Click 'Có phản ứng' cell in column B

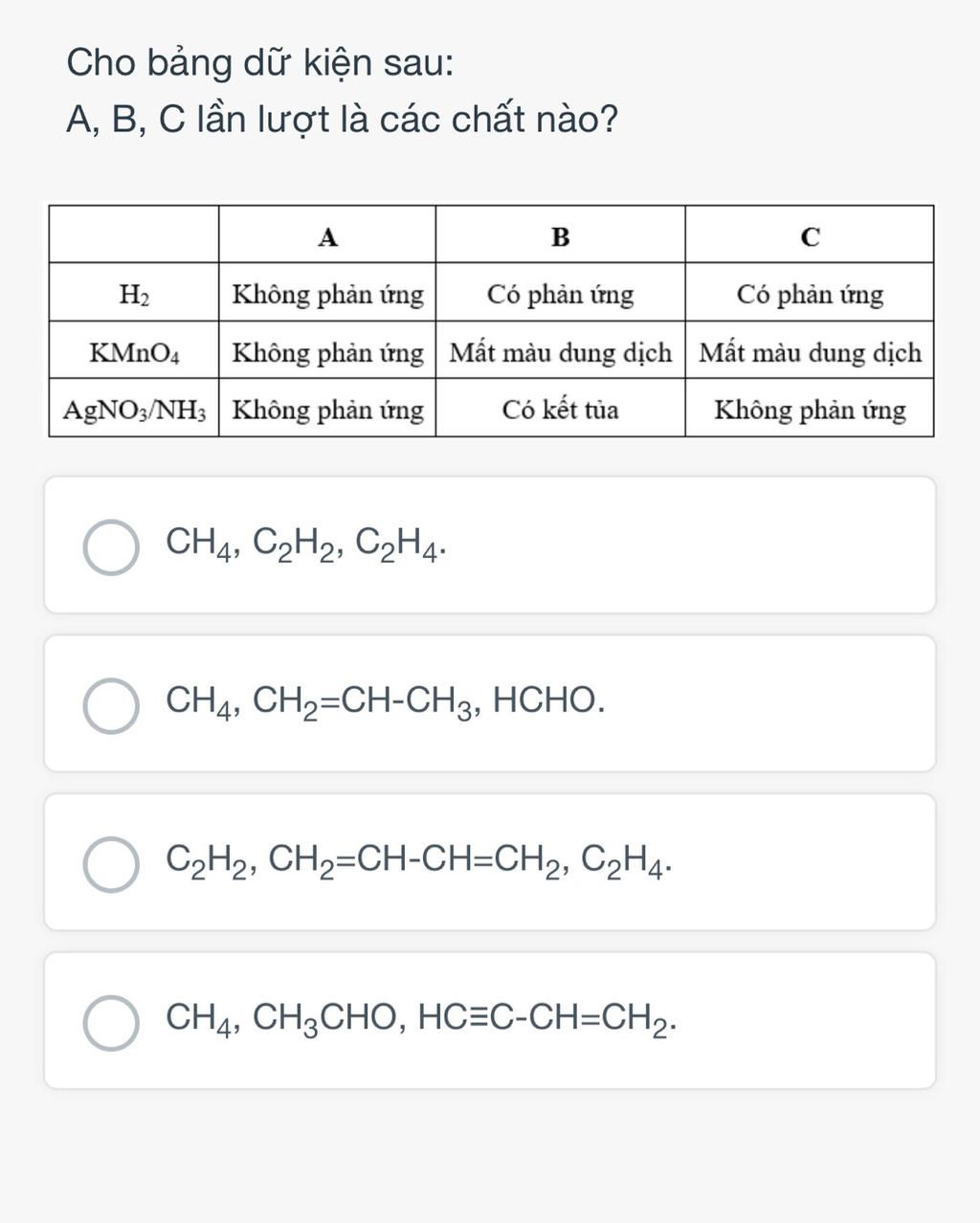pyautogui.click(x=561, y=294)
